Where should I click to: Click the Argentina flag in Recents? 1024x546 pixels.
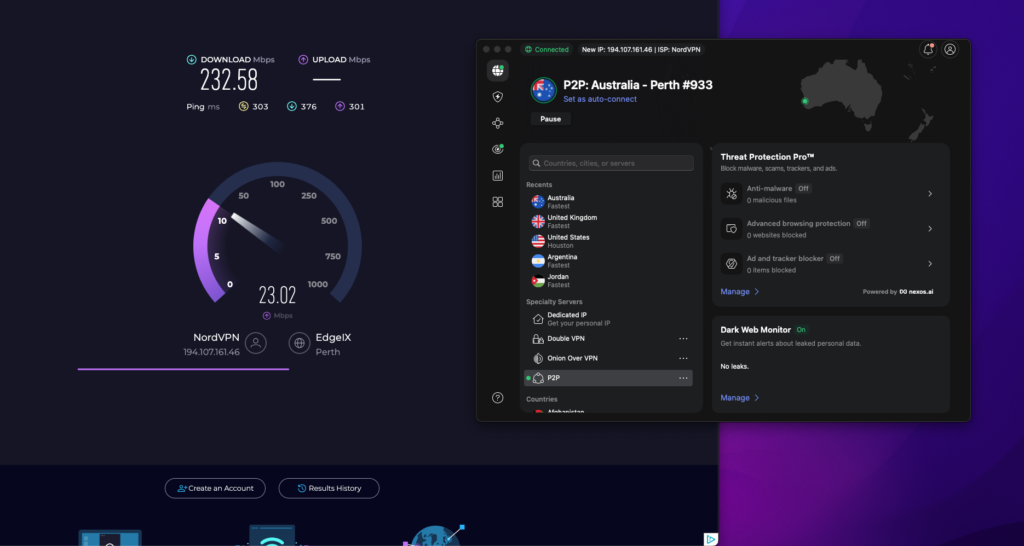coord(538,261)
